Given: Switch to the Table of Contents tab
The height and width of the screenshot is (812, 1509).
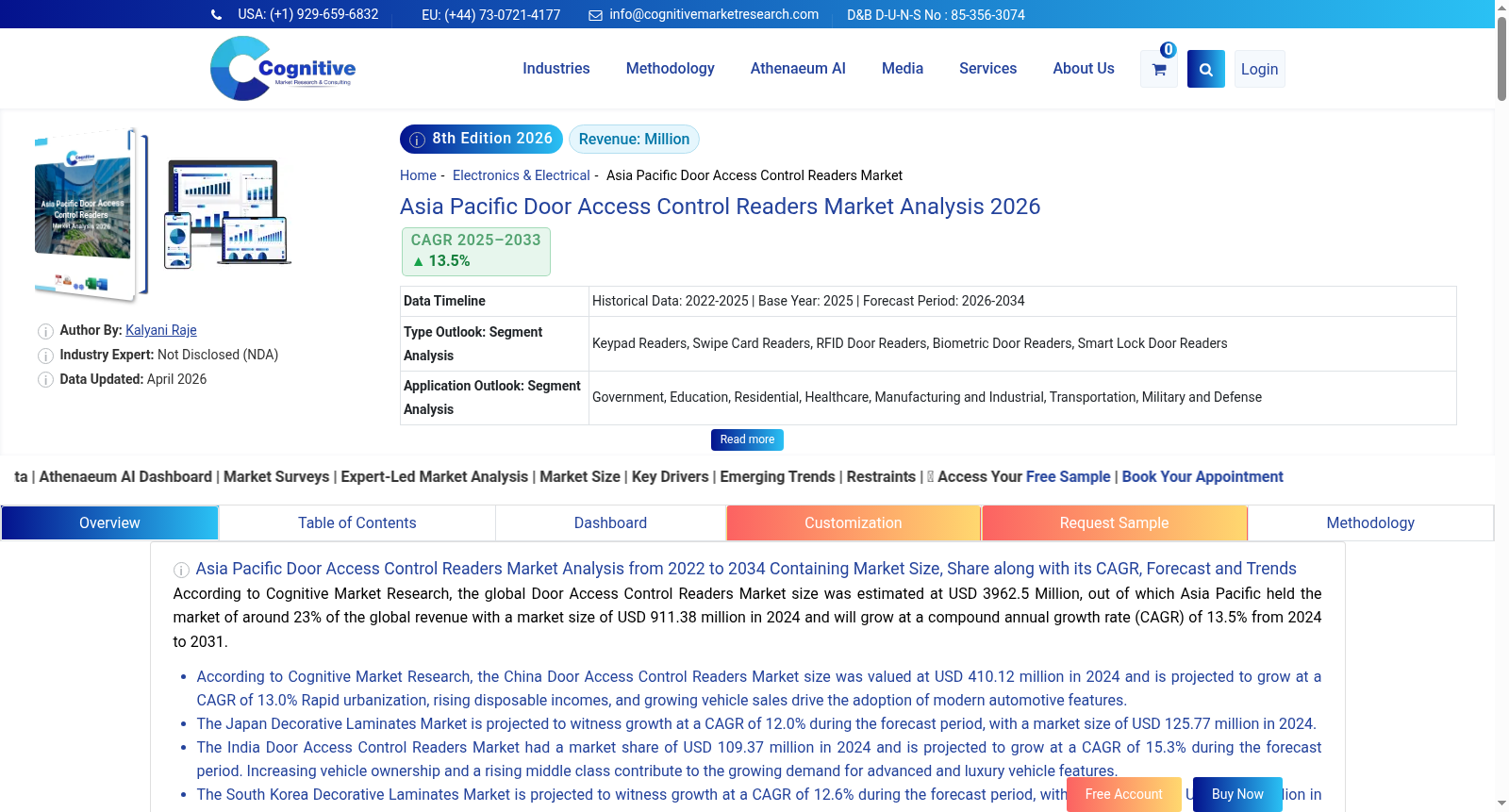Looking at the screenshot, I should pyautogui.click(x=357, y=522).
